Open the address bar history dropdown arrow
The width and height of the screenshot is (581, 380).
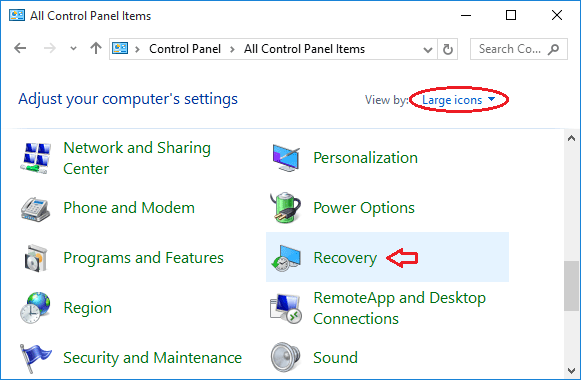point(428,49)
